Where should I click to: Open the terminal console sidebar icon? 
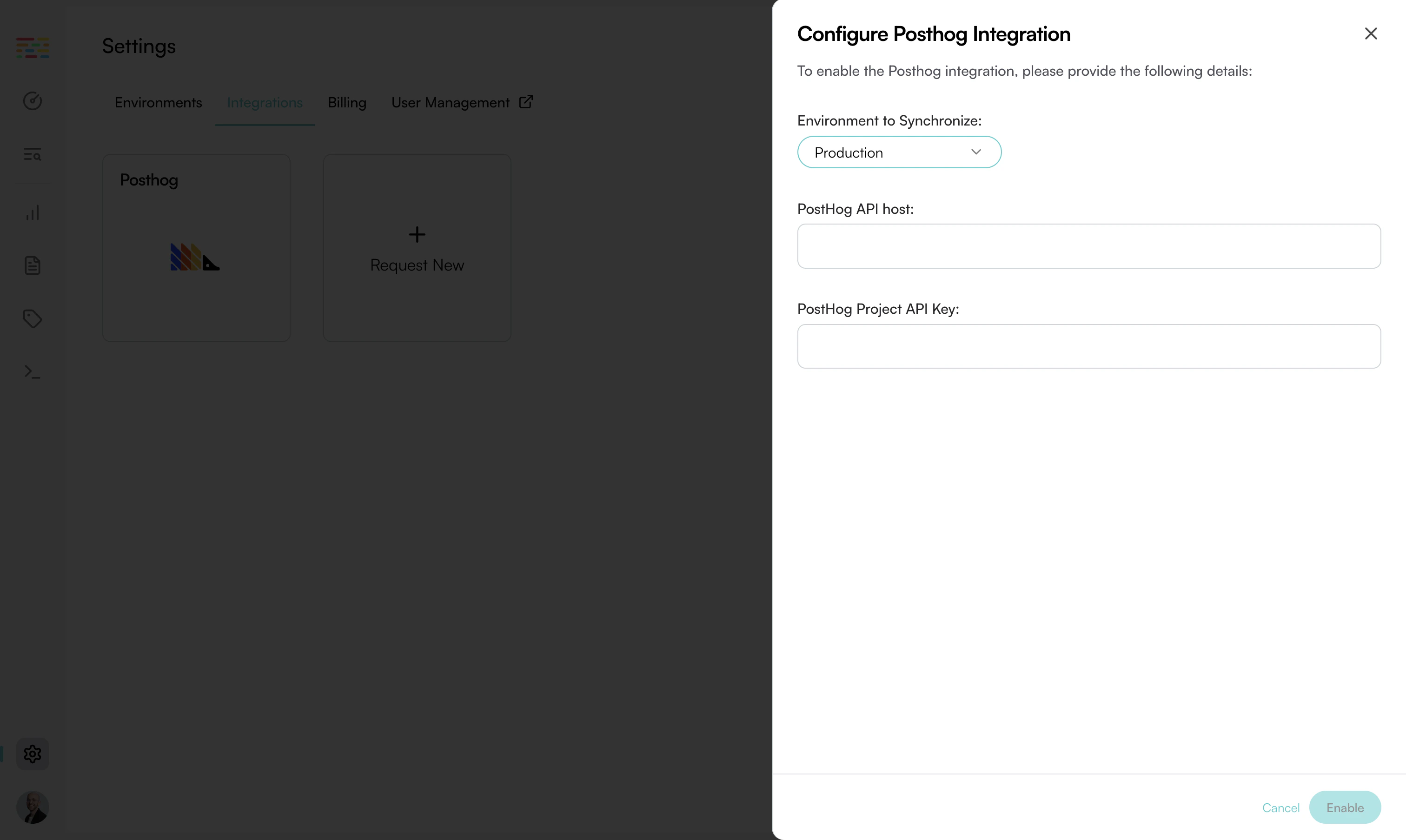tap(32, 372)
